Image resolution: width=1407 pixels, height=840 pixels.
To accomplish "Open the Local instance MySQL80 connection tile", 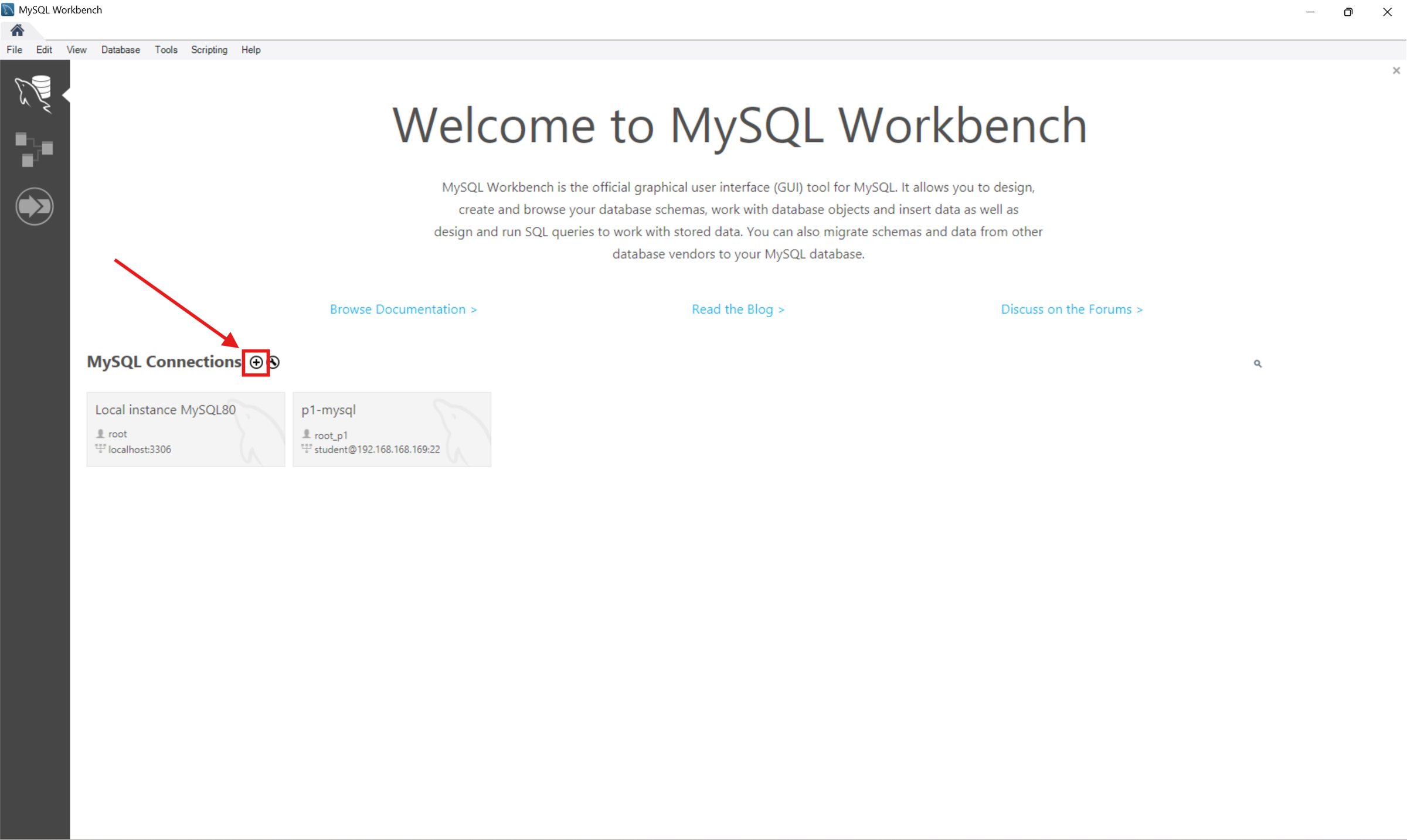I will (186, 430).
